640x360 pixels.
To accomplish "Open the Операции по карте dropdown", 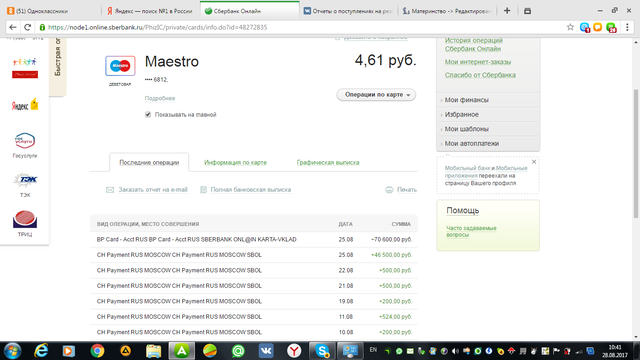I will click(x=376, y=95).
